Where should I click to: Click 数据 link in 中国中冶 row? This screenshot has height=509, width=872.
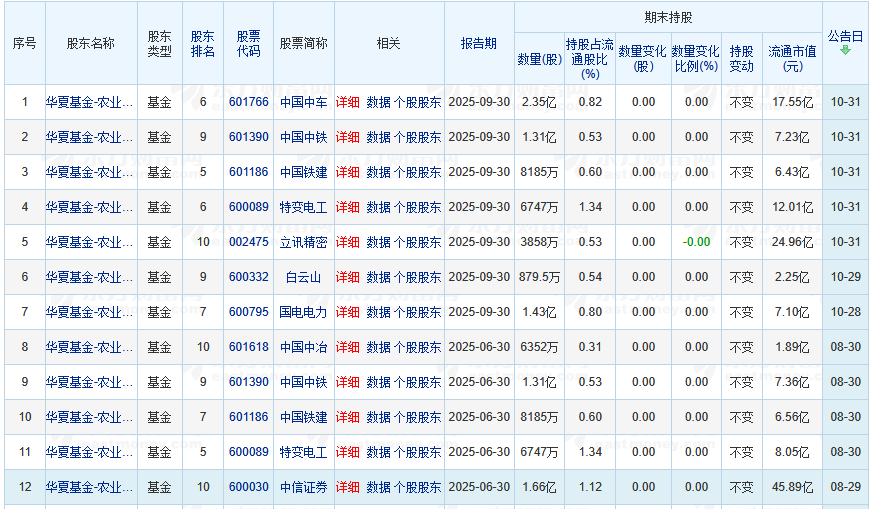pos(378,348)
